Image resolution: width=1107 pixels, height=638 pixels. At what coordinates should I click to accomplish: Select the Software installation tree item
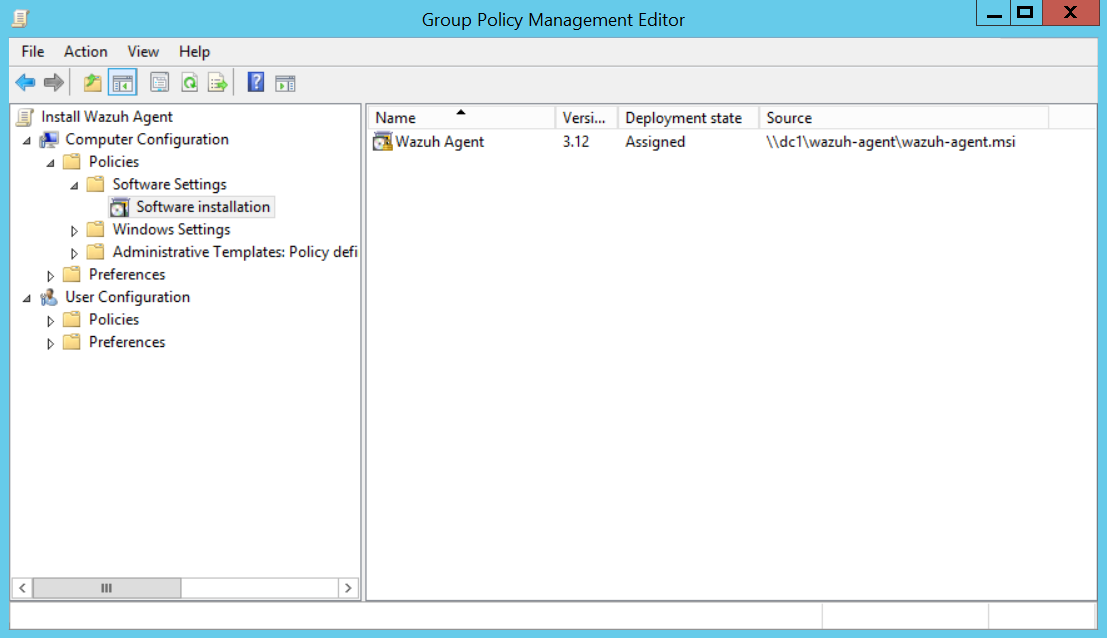[x=203, y=207]
